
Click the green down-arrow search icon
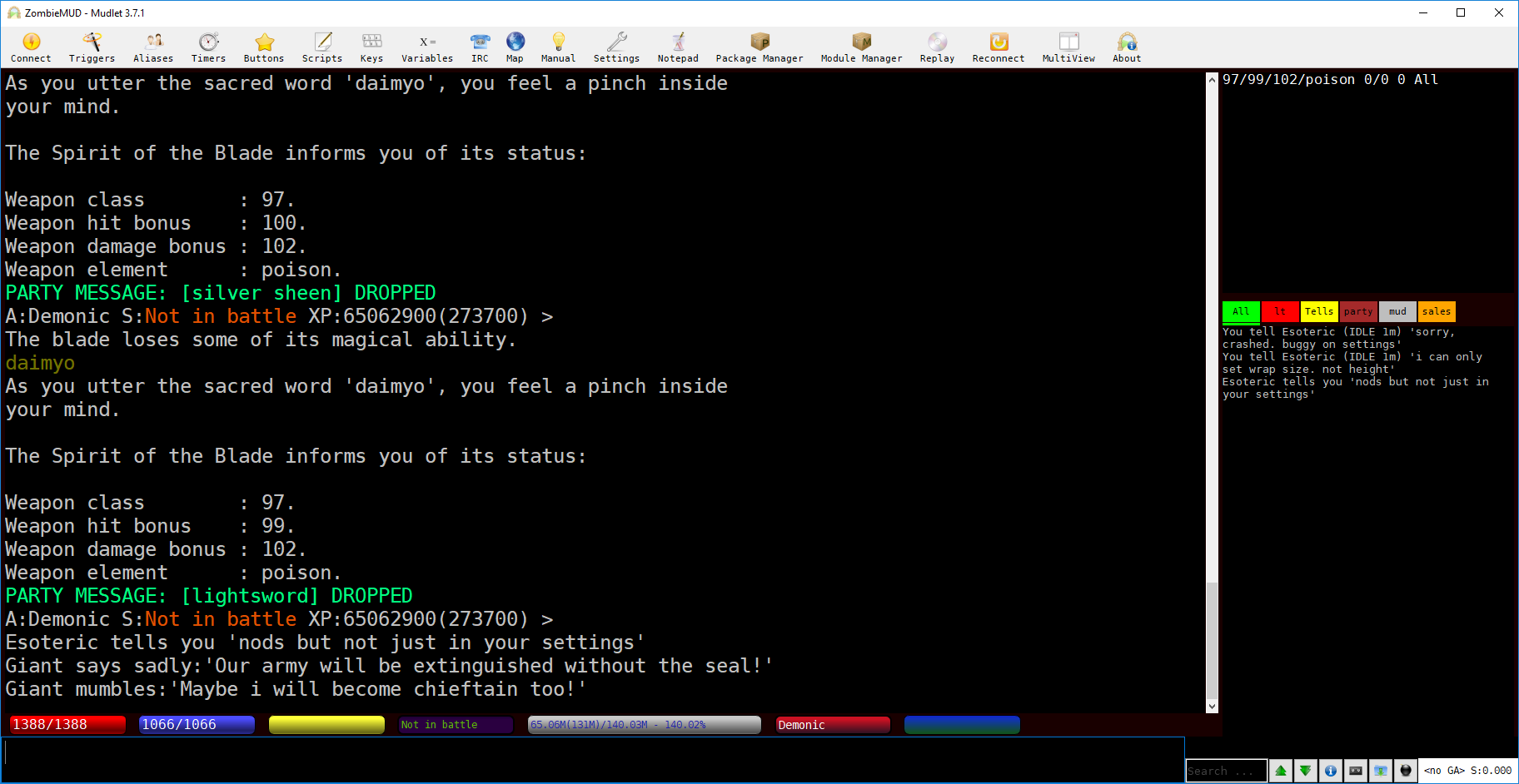[1306, 771]
